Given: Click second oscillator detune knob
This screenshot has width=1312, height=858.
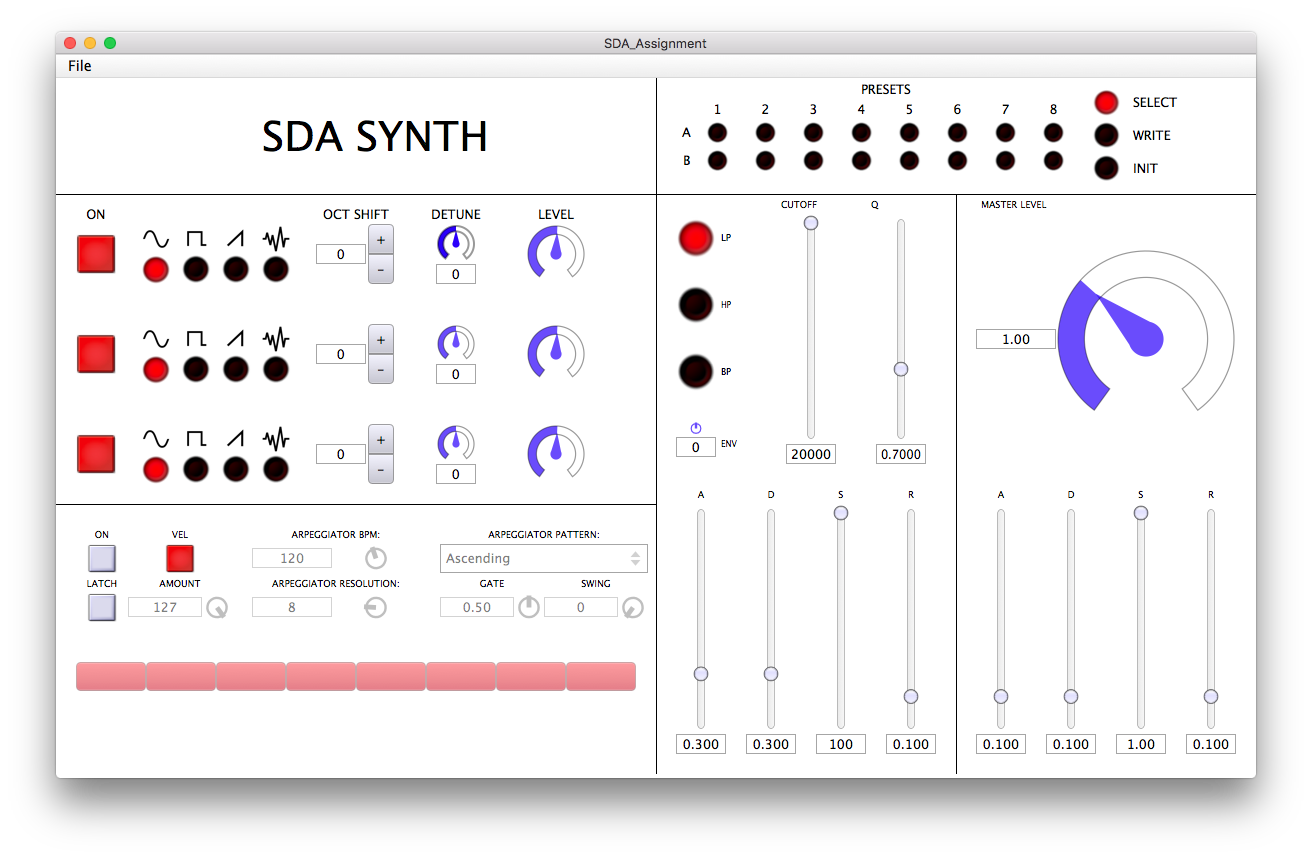Looking at the screenshot, I should point(456,343).
